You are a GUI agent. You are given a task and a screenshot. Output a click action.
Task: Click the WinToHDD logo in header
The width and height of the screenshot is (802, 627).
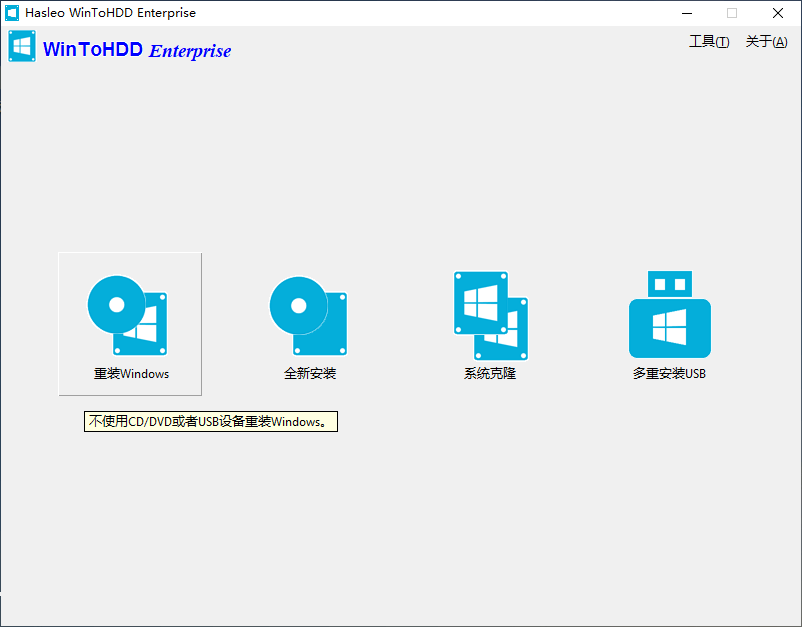point(21,47)
